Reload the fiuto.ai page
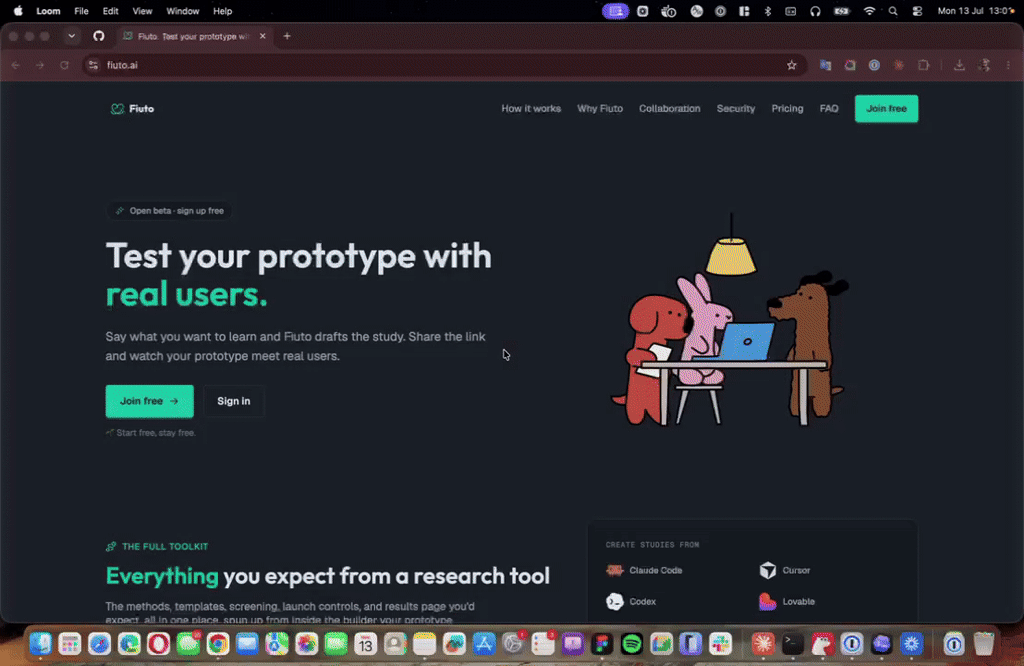Viewport: 1024px width, 666px height. (64, 65)
